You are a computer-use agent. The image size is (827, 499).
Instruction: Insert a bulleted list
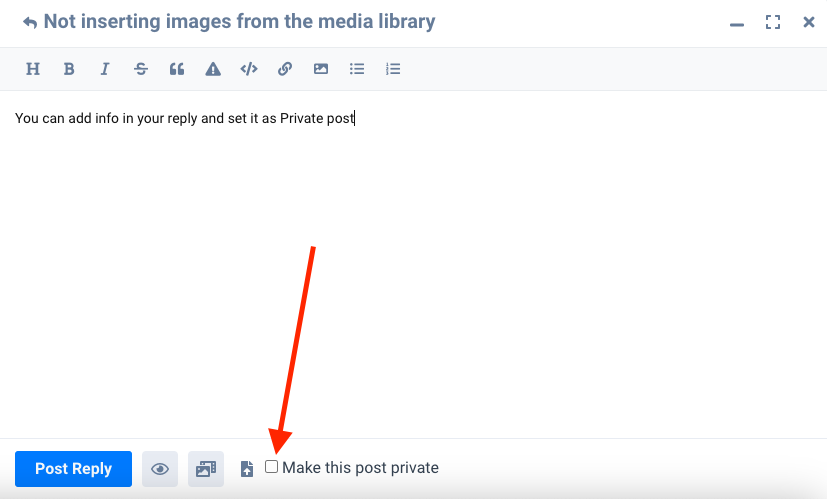click(357, 69)
